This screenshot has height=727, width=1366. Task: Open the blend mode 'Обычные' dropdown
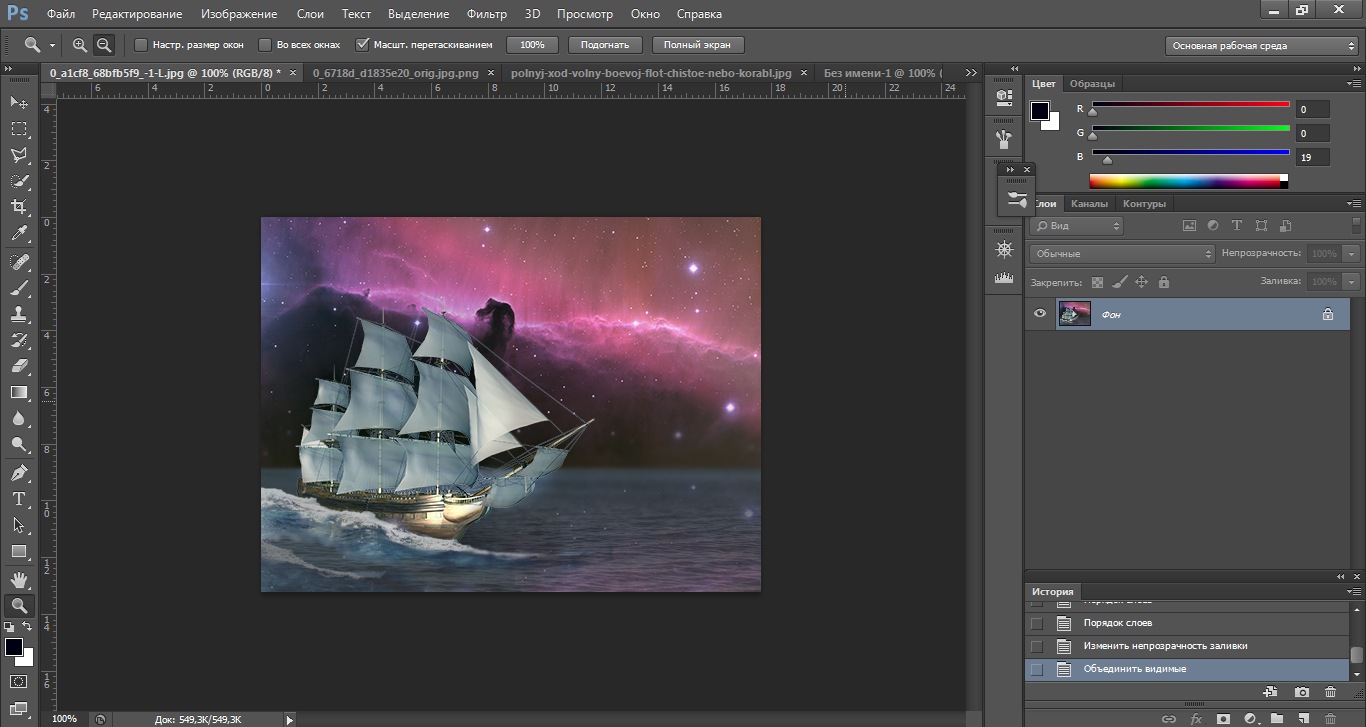1123,254
